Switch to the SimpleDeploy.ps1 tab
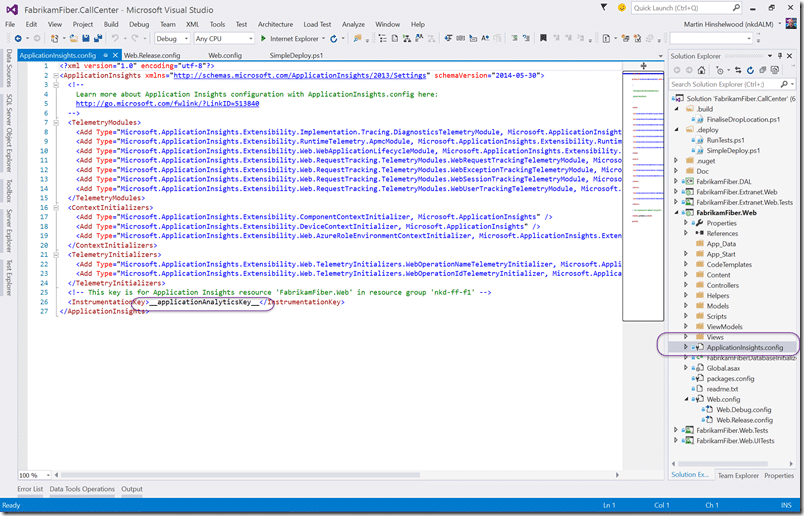Image resolution: width=804 pixels, height=516 pixels. [296, 55]
